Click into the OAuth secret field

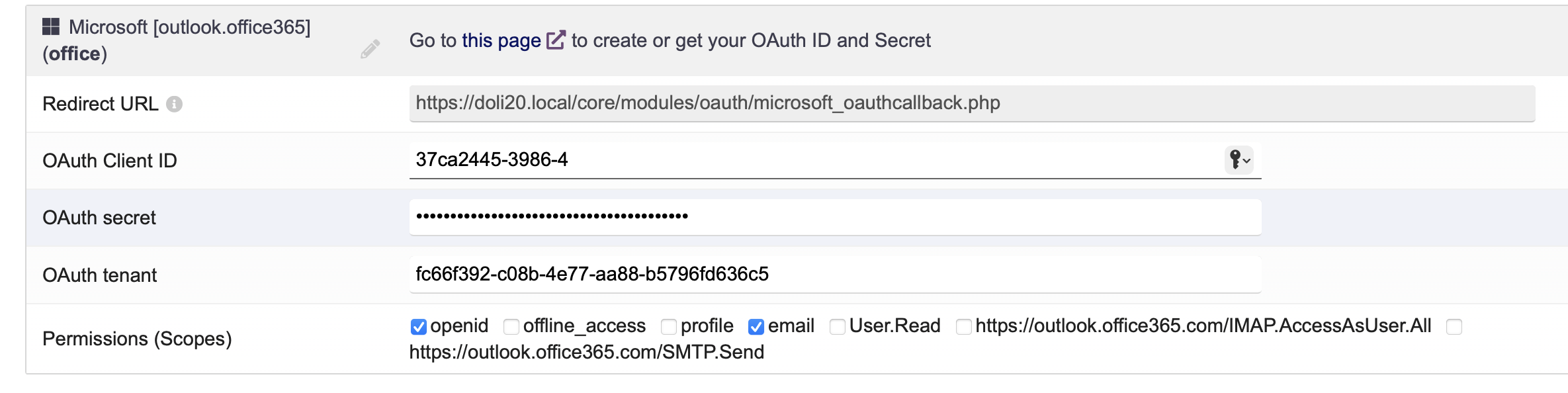click(x=835, y=217)
